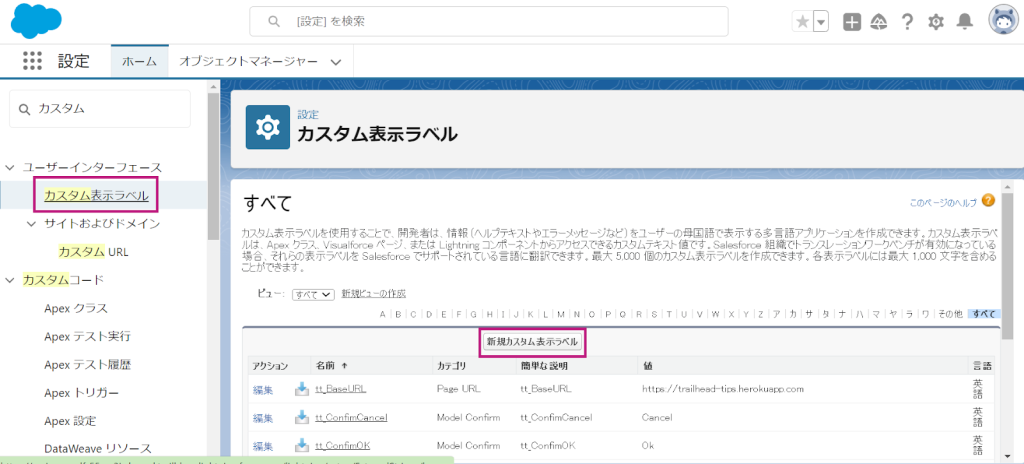Click 新規カスタム表示ラベル button
The image size is (1024, 464).
point(532,342)
